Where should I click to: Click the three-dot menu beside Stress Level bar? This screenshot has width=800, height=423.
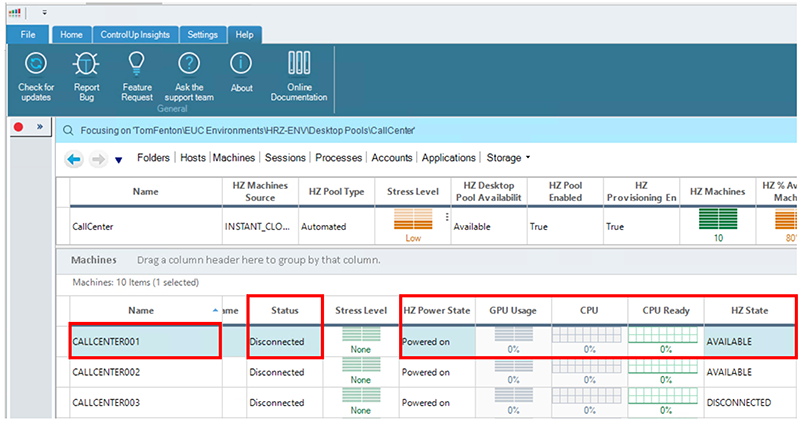coord(447,217)
